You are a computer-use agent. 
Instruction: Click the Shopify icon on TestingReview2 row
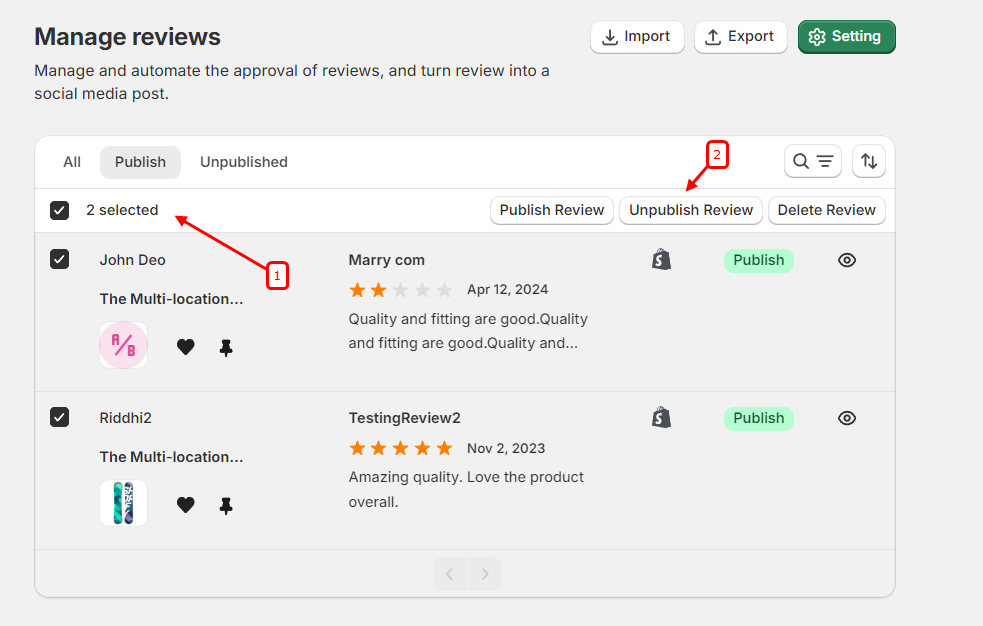point(661,418)
